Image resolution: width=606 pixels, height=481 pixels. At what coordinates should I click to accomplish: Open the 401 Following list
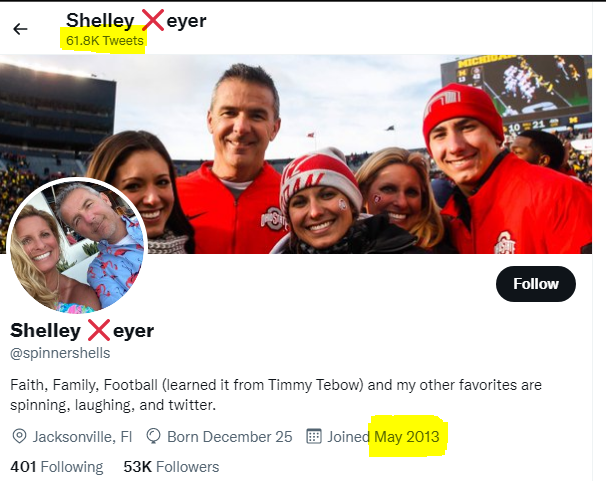coord(56,466)
